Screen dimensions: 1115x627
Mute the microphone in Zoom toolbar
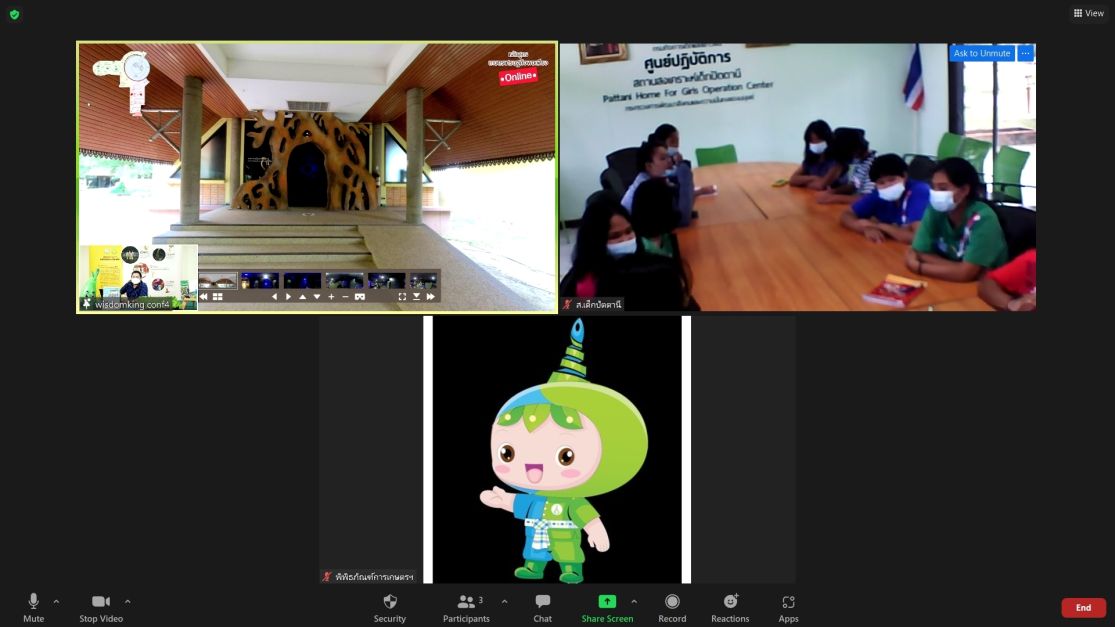tap(33, 608)
